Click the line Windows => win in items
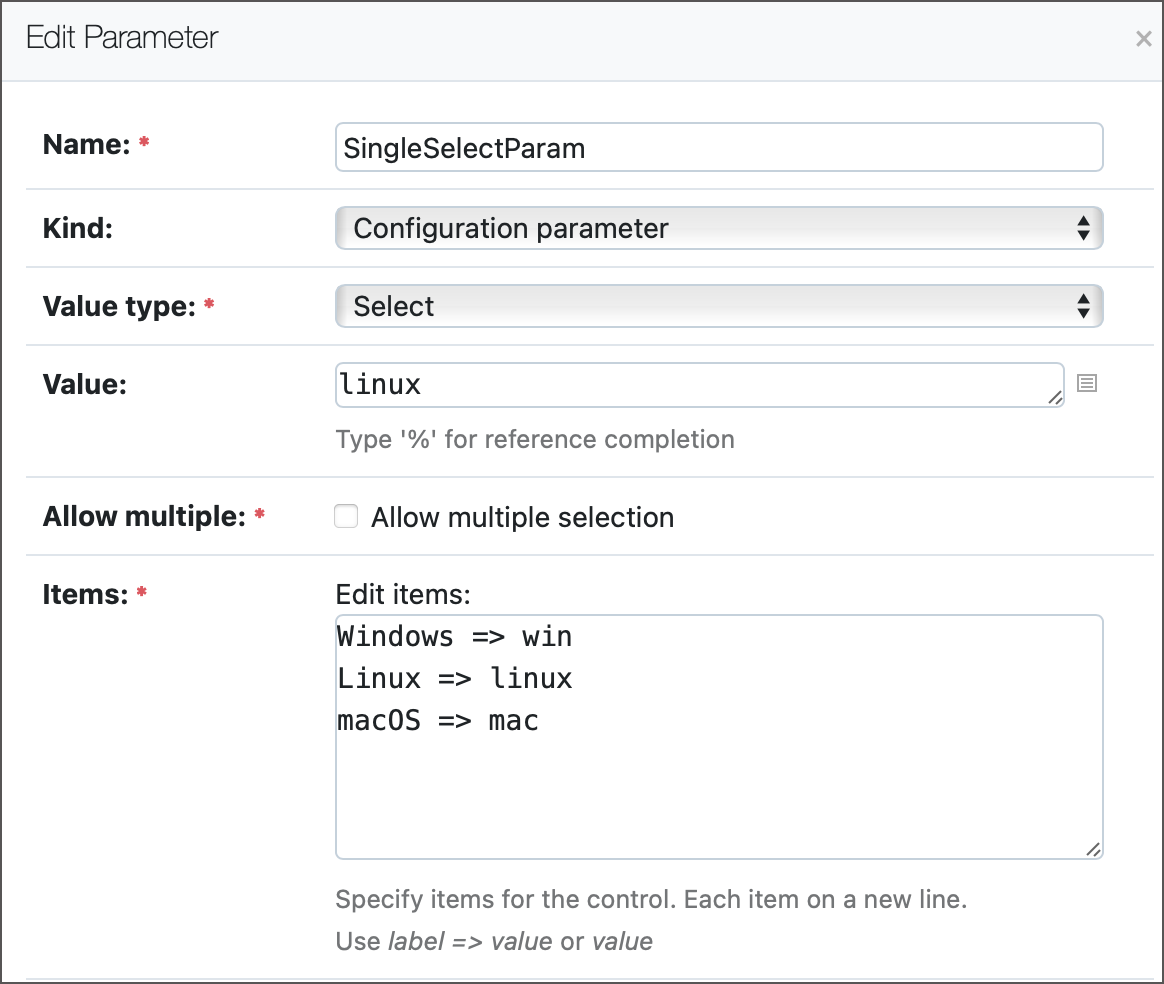This screenshot has height=984, width=1164. click(453, 636)
